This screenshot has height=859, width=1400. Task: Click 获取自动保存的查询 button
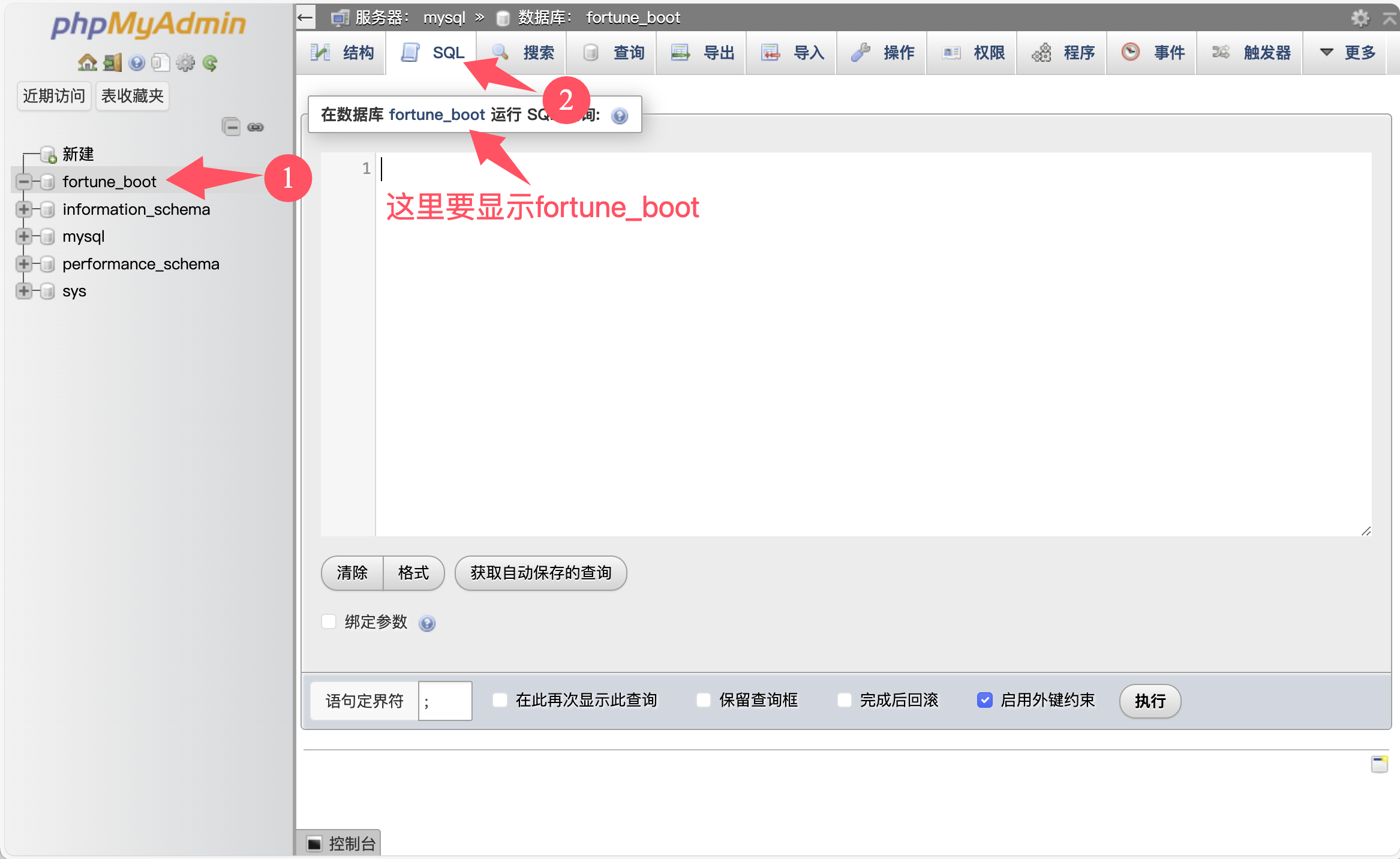tap(540, 573)
